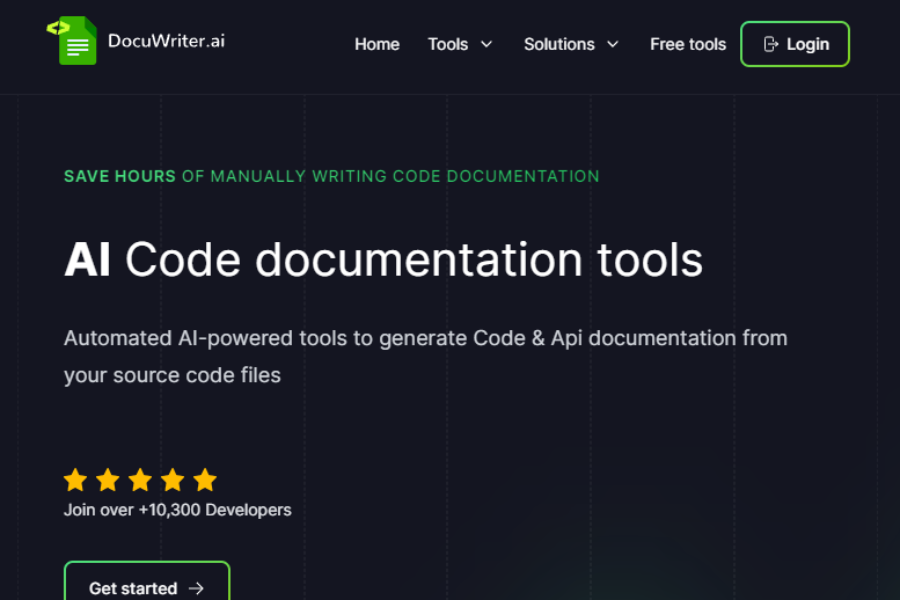Open the Tools chevron arrow
Viewport: 900px width, 600px height.
(x=487, y=44)
